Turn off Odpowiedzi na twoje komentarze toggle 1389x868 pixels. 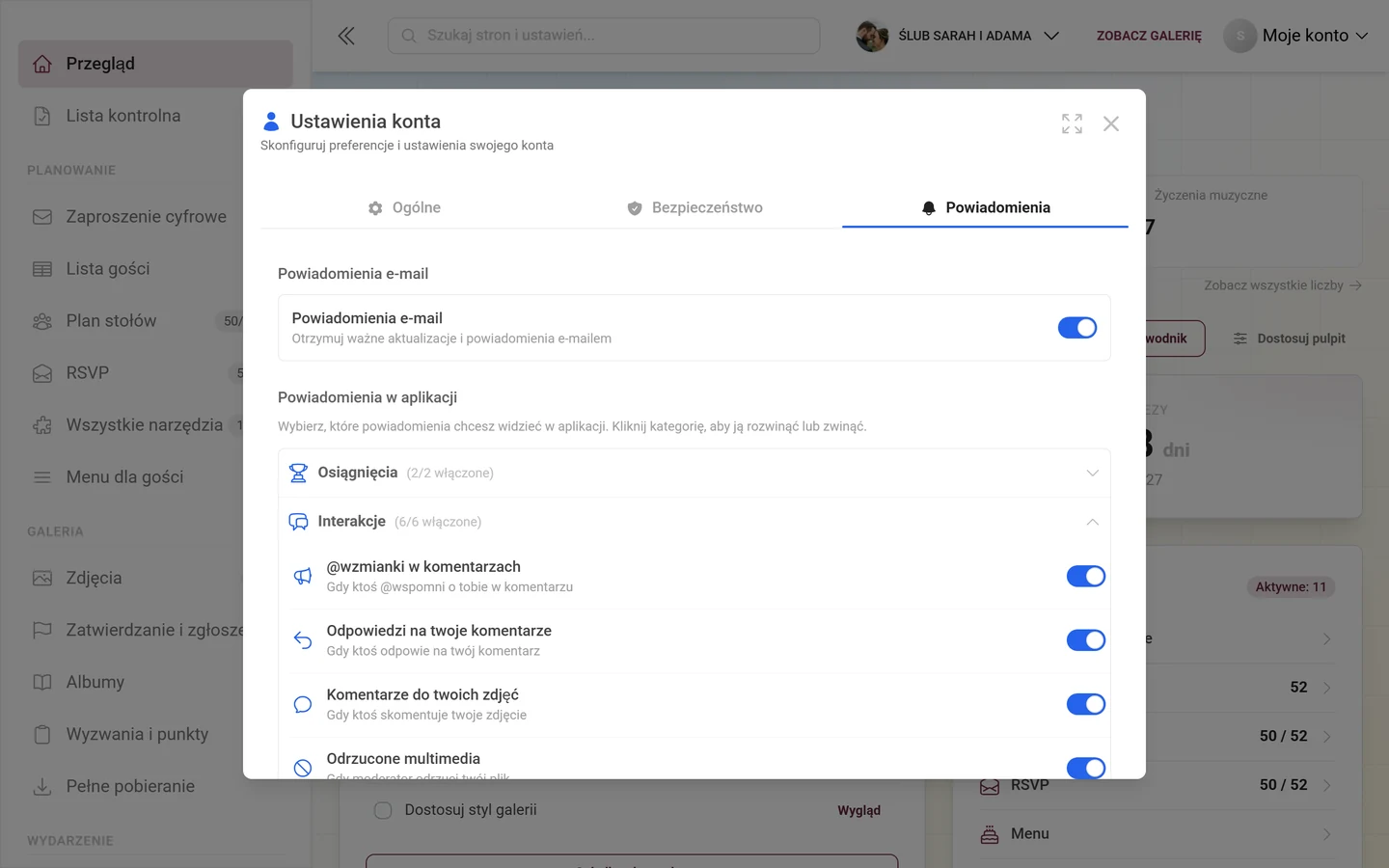[x=1086, y=640]
